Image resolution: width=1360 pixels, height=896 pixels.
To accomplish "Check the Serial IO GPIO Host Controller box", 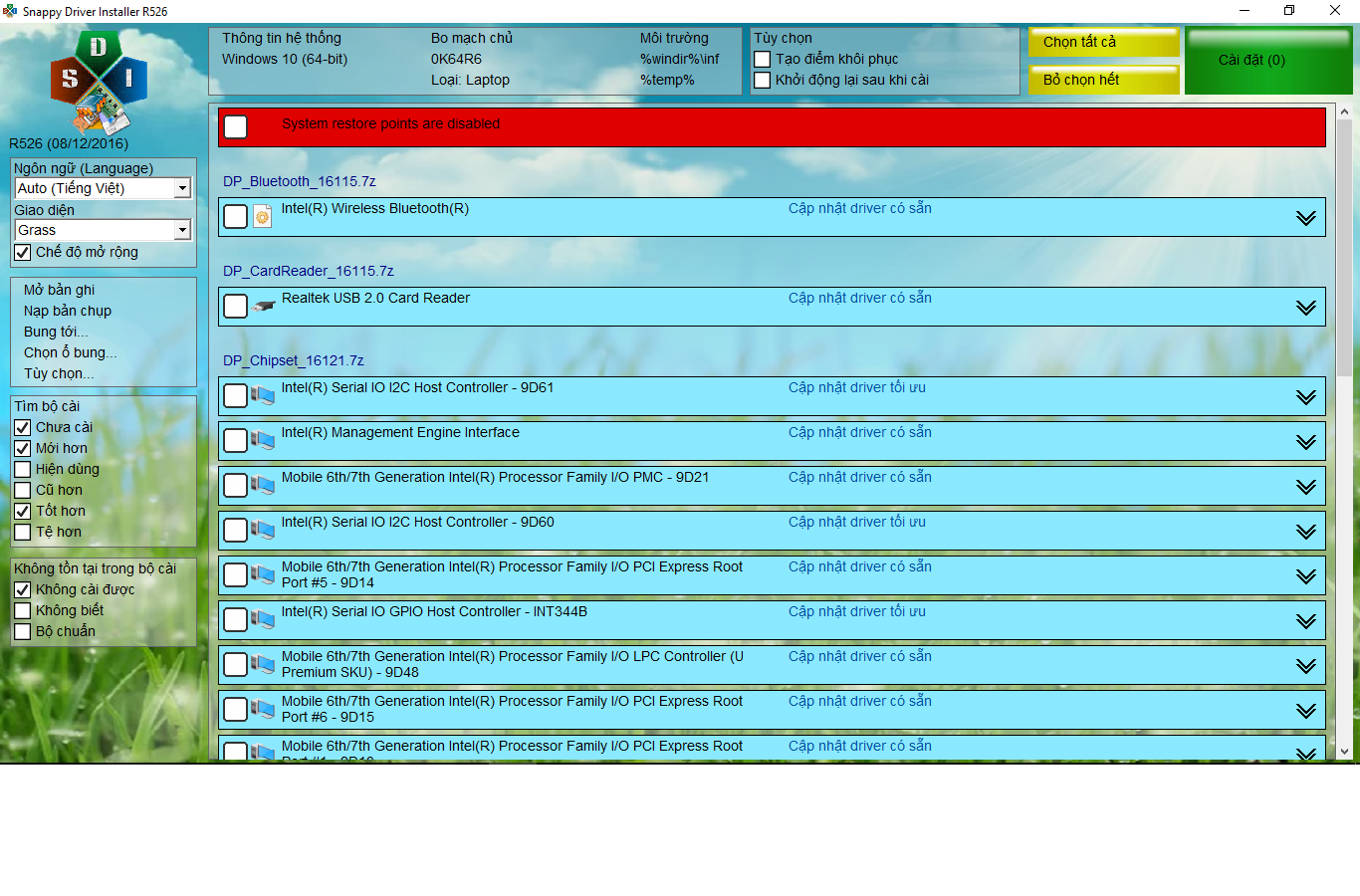I will point(236,620).
